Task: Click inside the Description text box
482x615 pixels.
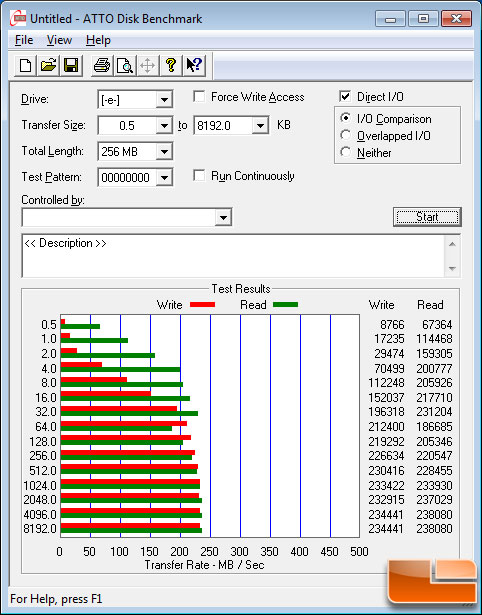Action: click(x=233, y=256)
